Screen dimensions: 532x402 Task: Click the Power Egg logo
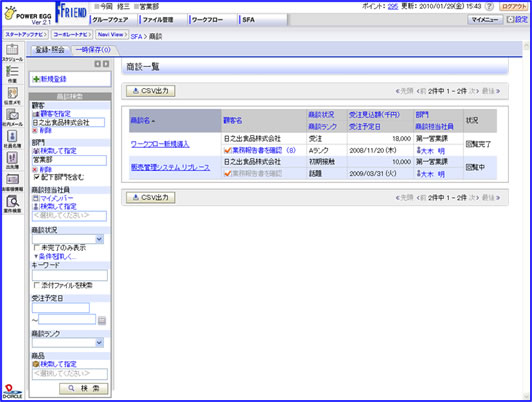click(x=28, y=14)
